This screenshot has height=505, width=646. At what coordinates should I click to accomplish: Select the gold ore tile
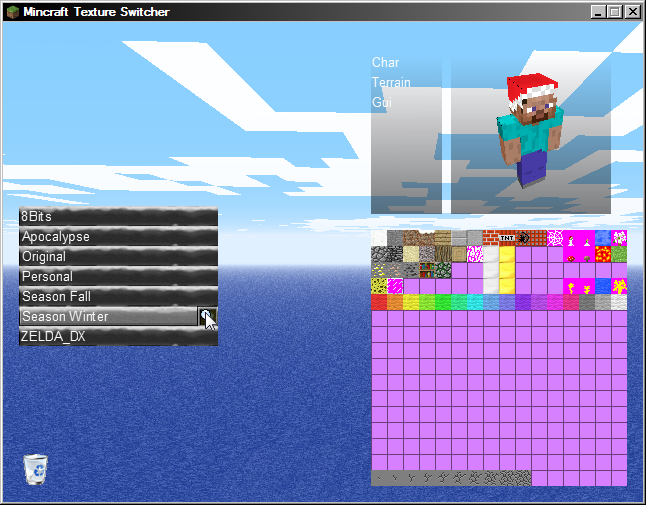pyautogui.click(x=379, y=270)
